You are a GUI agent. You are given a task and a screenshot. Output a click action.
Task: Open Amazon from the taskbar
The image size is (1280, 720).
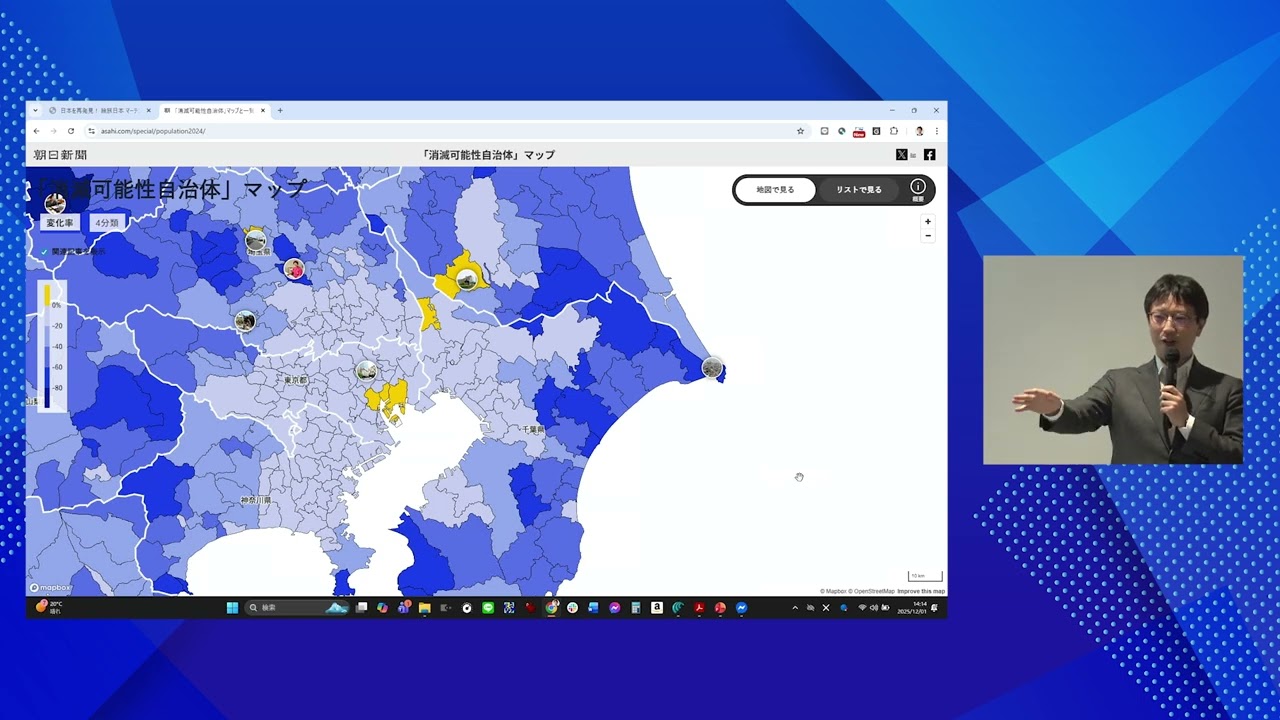pyautogui.click(x=657, y=607)
